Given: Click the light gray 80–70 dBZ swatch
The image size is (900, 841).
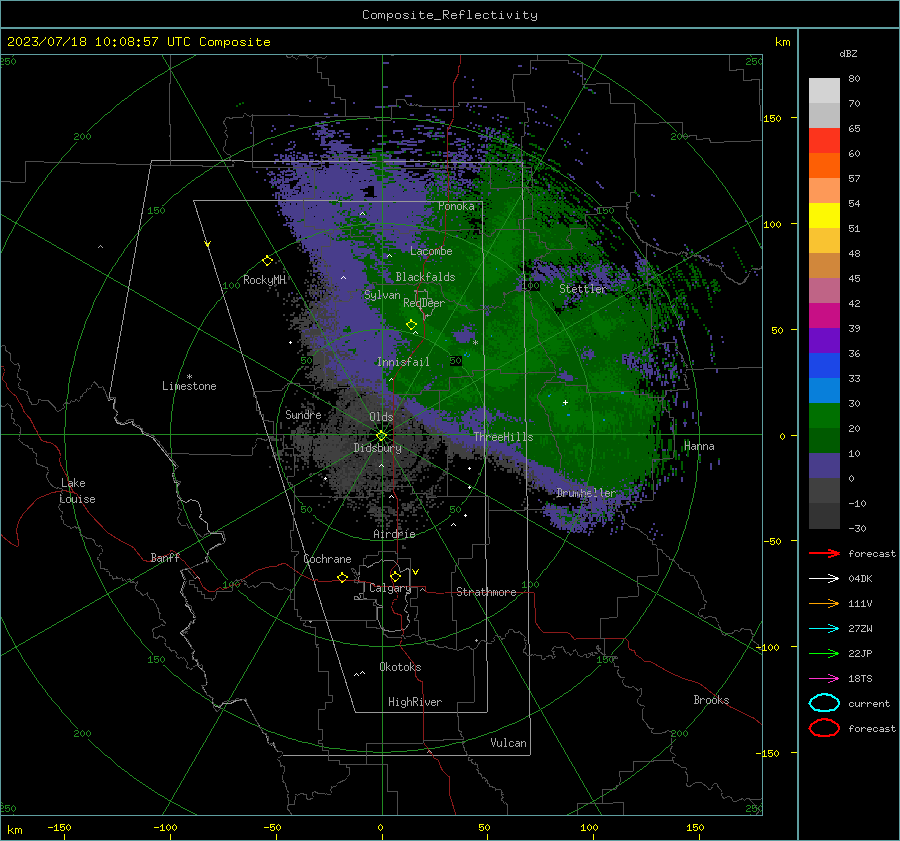Looking at the screenshot, I should tap(824, 91).
